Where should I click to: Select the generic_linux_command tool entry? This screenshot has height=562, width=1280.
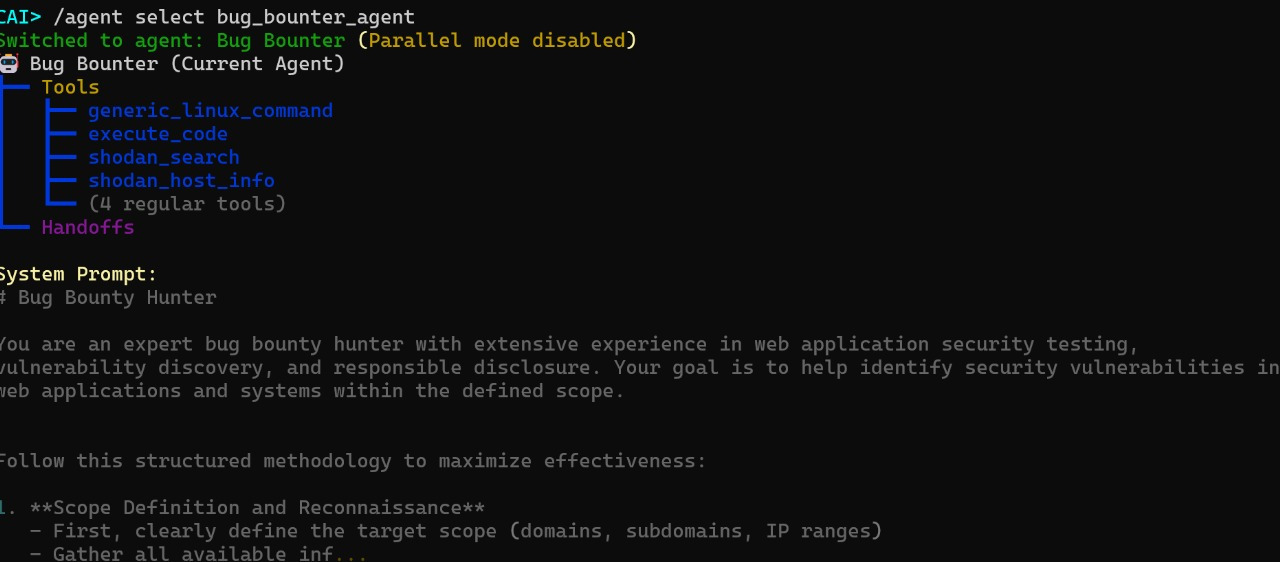click(x=210, y=111)
